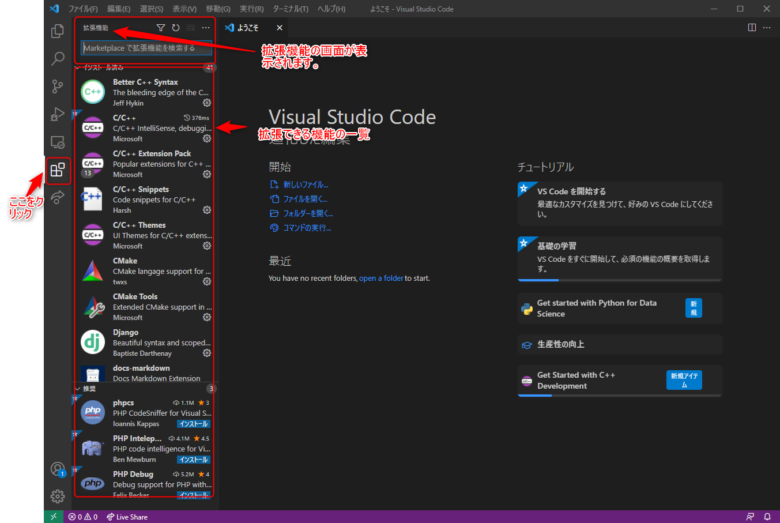Select the PHP Debug extension entry
This screenshot has height=523, width=780.
click(x=145, y=483)
